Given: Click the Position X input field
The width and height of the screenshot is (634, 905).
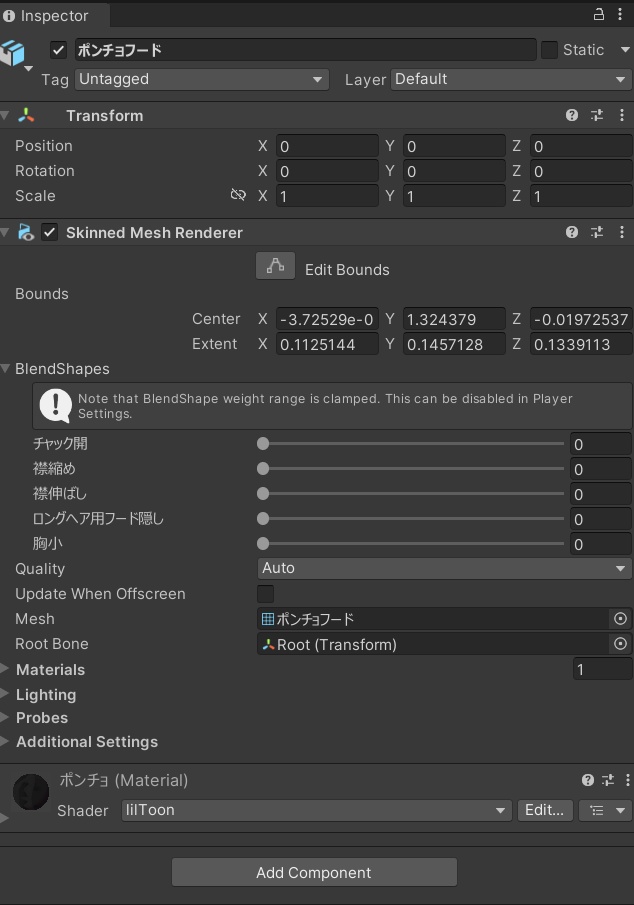Looking at the screenshot, I should [x=327, y=146].
